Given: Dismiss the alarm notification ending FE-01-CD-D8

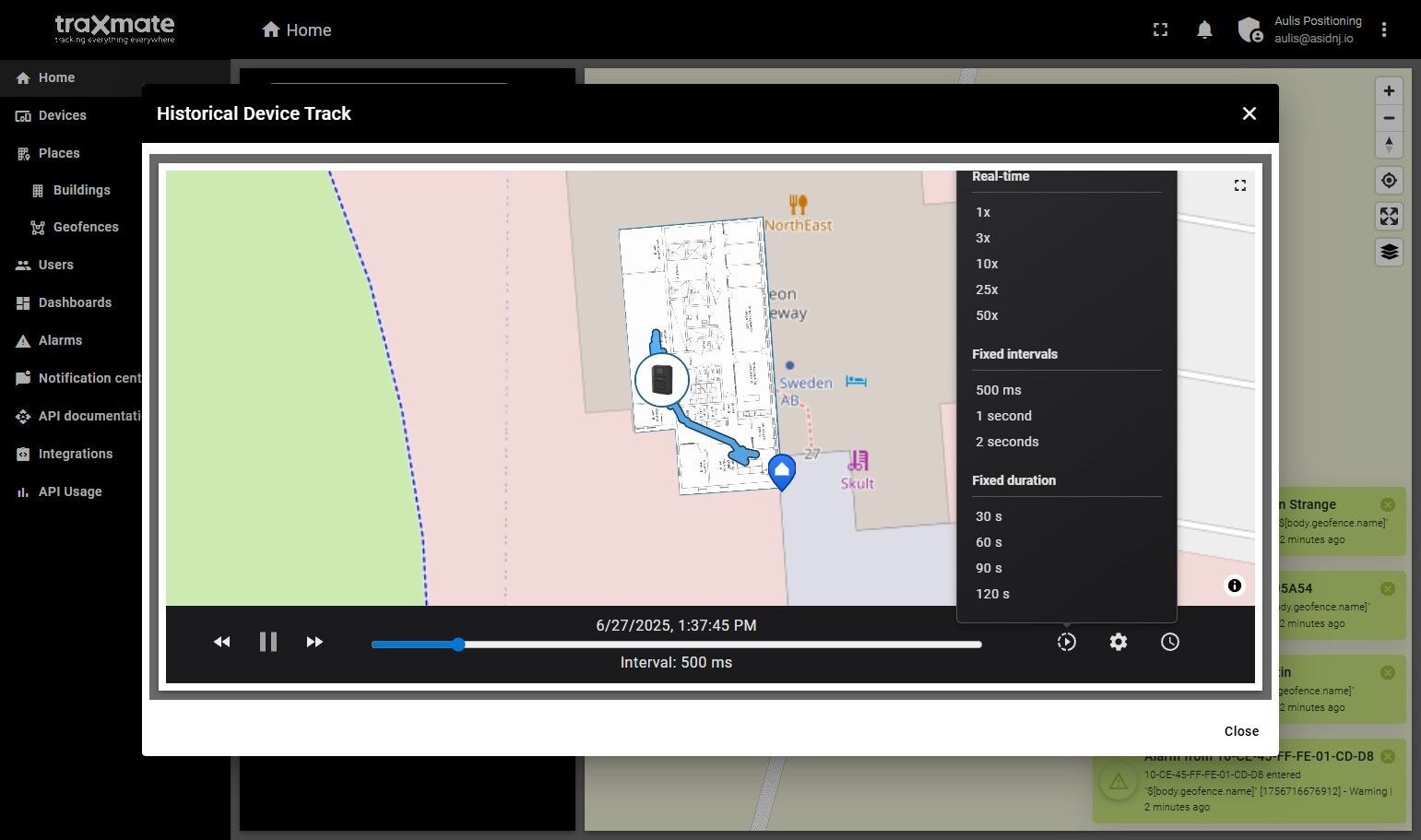Looking at the screenshot, I should pyautogui.click(x=1387, y=756).
